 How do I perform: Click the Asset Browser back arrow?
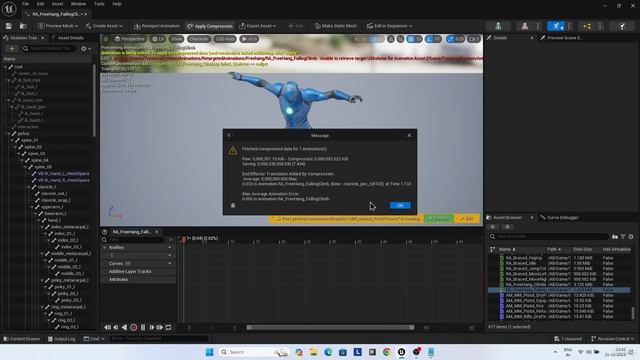493,227
